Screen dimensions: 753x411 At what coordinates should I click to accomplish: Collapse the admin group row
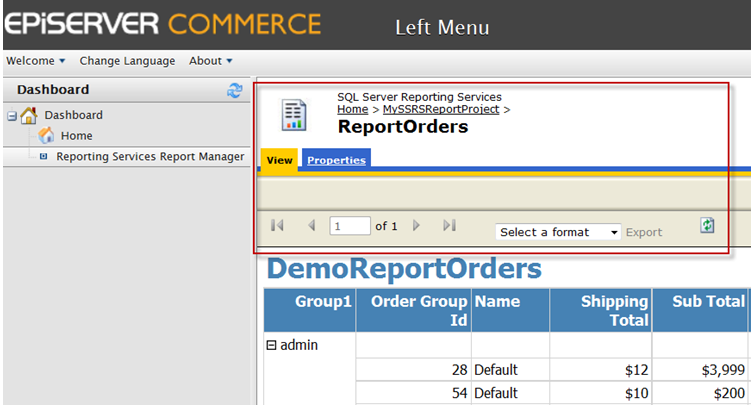271,345
